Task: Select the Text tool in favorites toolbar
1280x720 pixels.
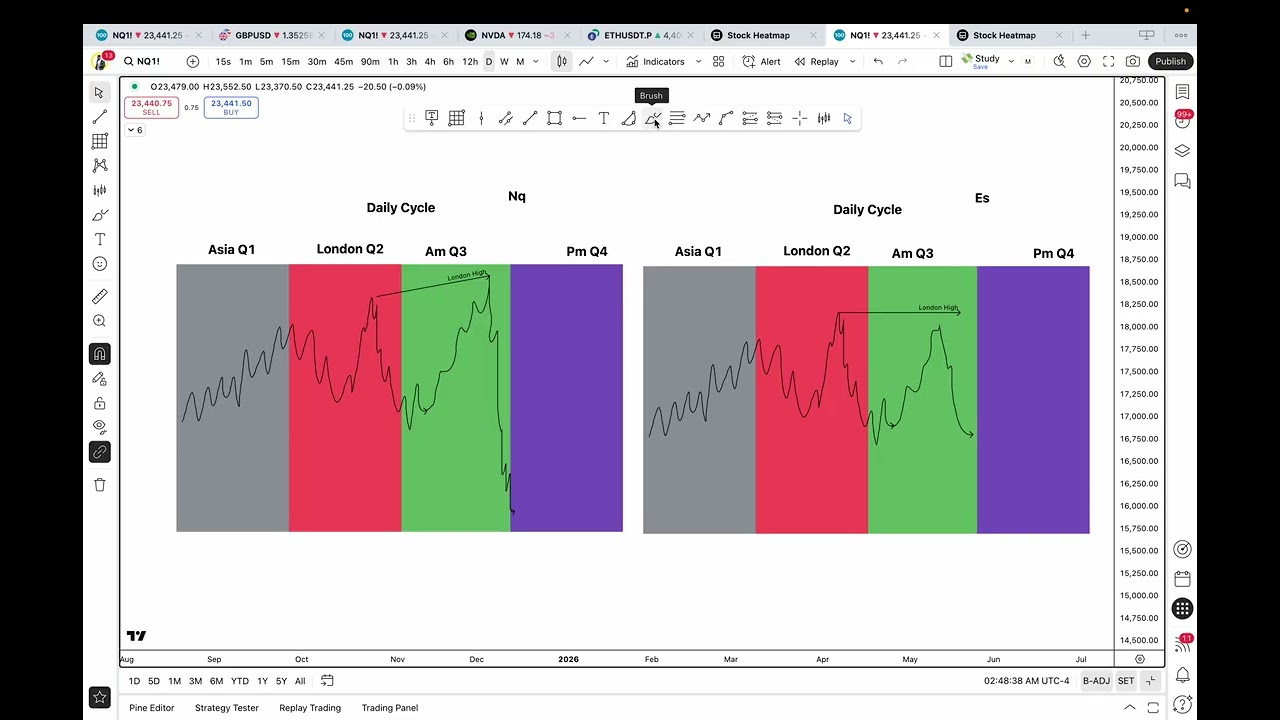Action: click(604, 118)
